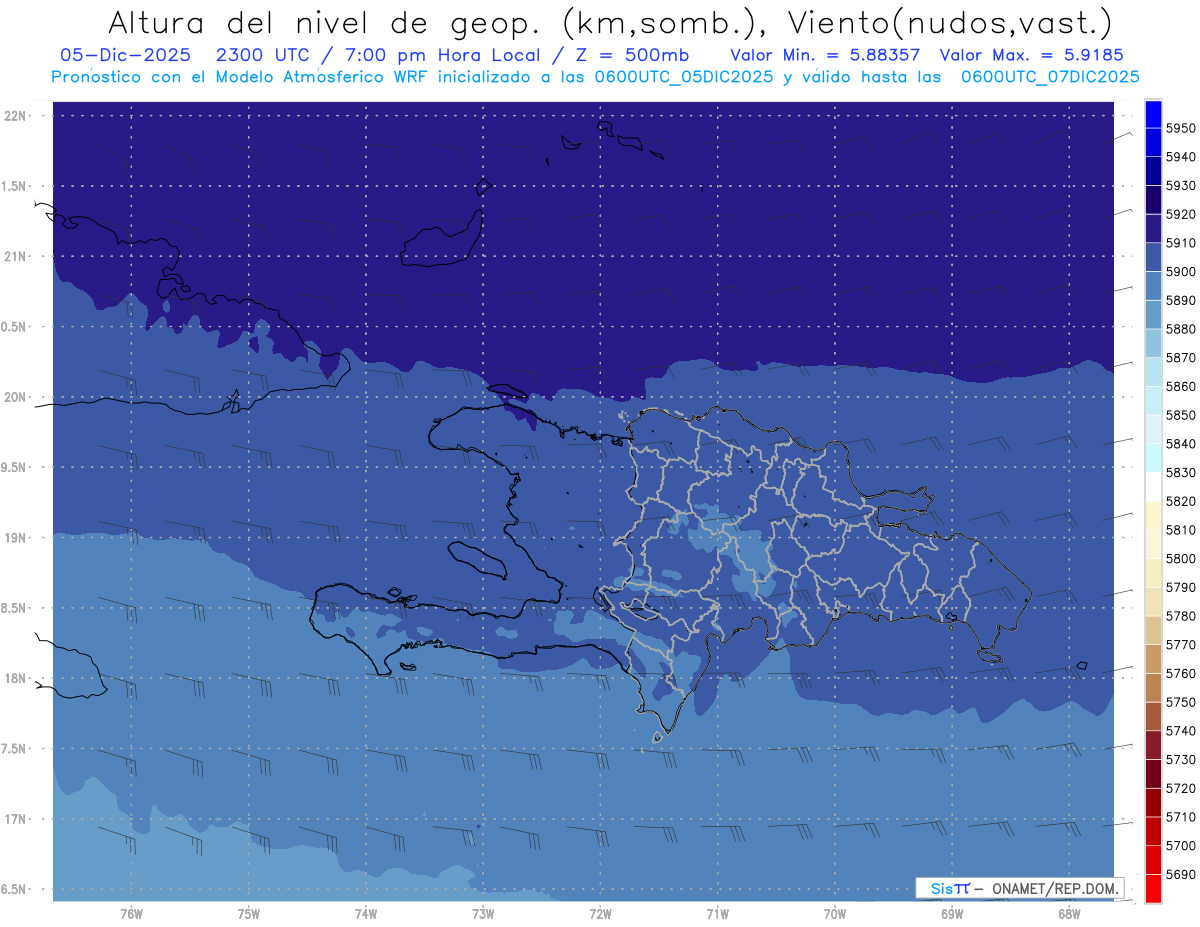Click the 'Valor Min. = 5.88357' text
1200x927 pixels.
825,55
